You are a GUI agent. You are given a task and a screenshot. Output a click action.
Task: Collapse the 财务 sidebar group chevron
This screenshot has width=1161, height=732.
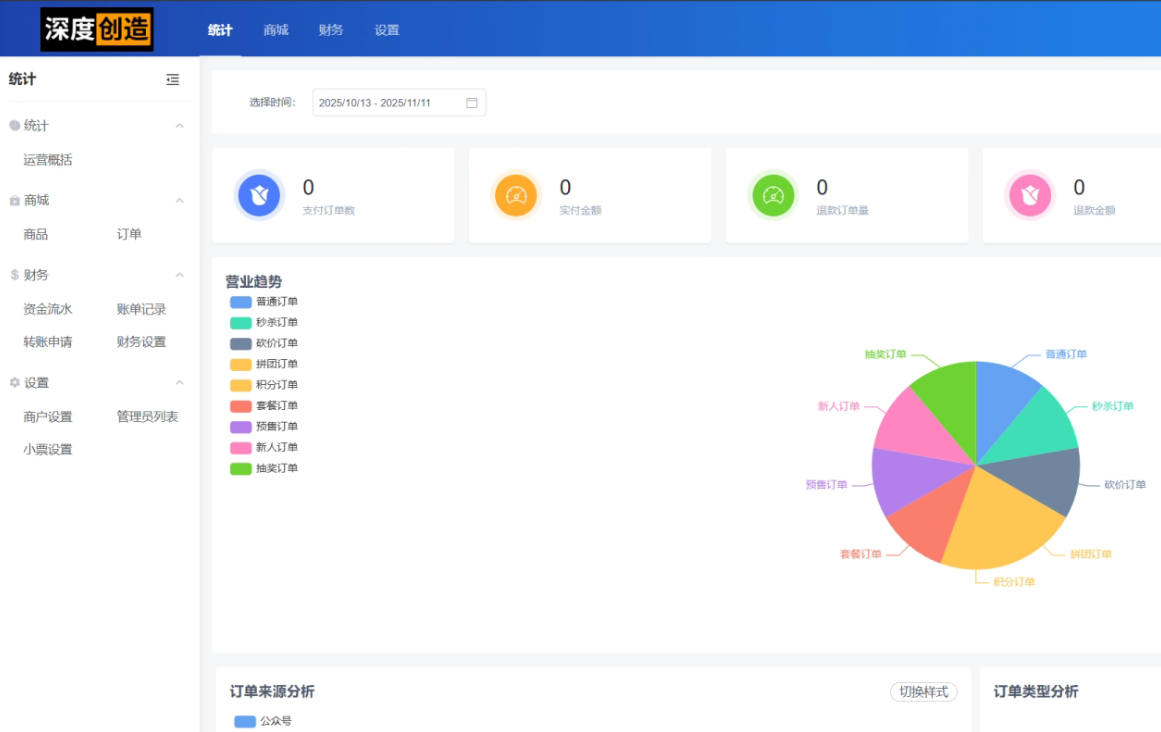tap(180, 275)
